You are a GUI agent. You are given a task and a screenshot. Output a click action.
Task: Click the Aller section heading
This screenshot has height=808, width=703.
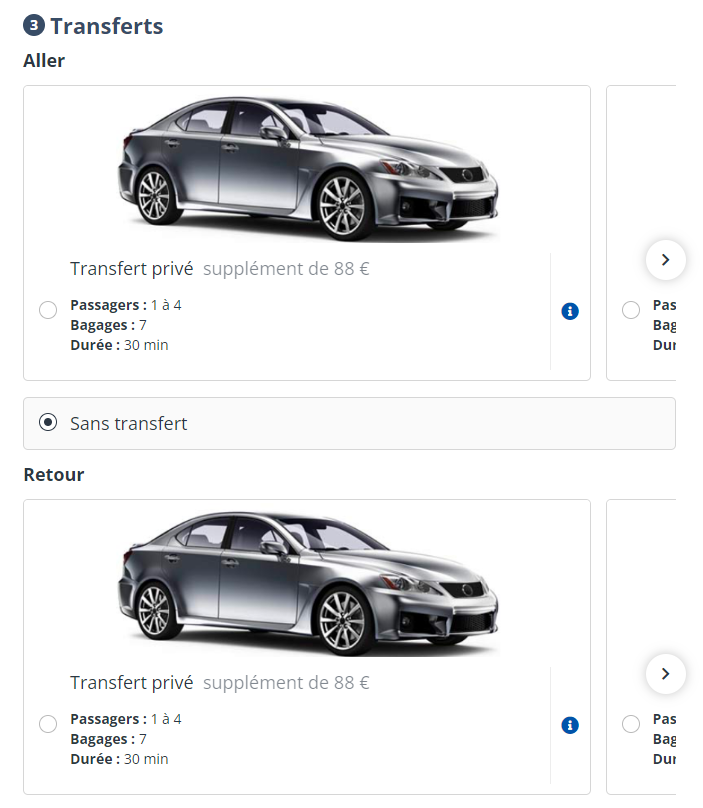(x=44, y=61)
